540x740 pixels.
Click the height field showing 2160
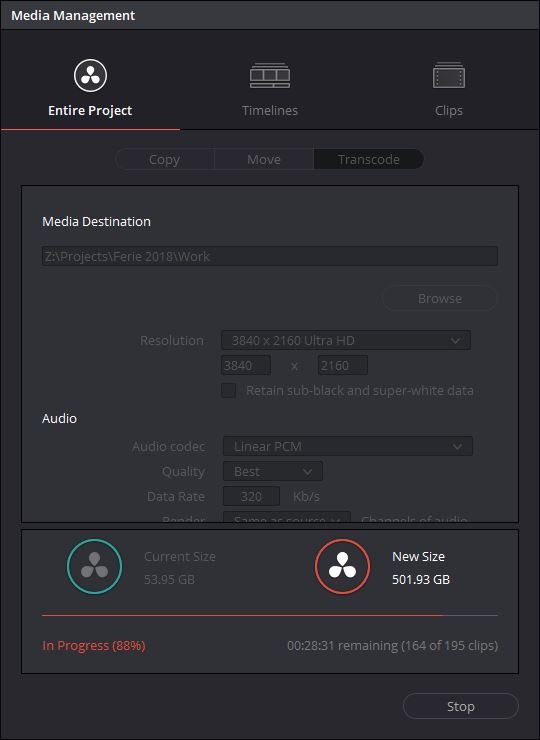(343, 365)
